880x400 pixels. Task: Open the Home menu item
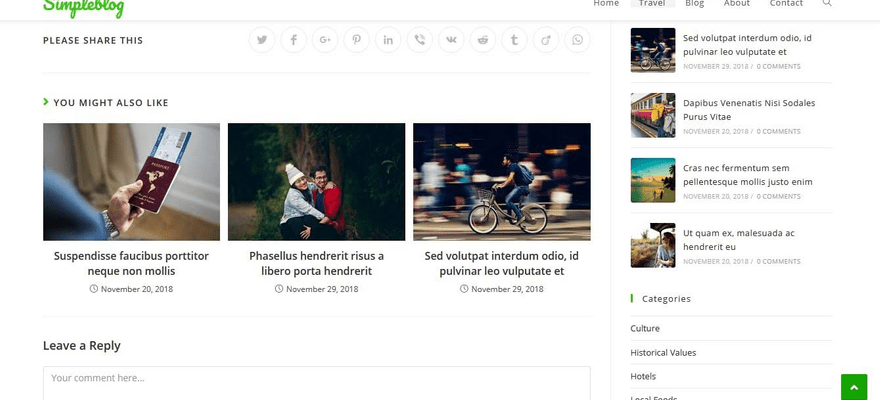coord(606,3)
